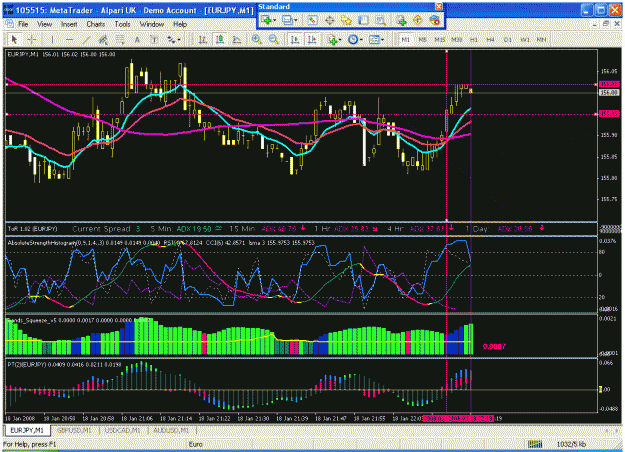The width and height of the screenshot is (625, 452).
Task: Select the text 'A' tool
Action: tap(137, 39)
